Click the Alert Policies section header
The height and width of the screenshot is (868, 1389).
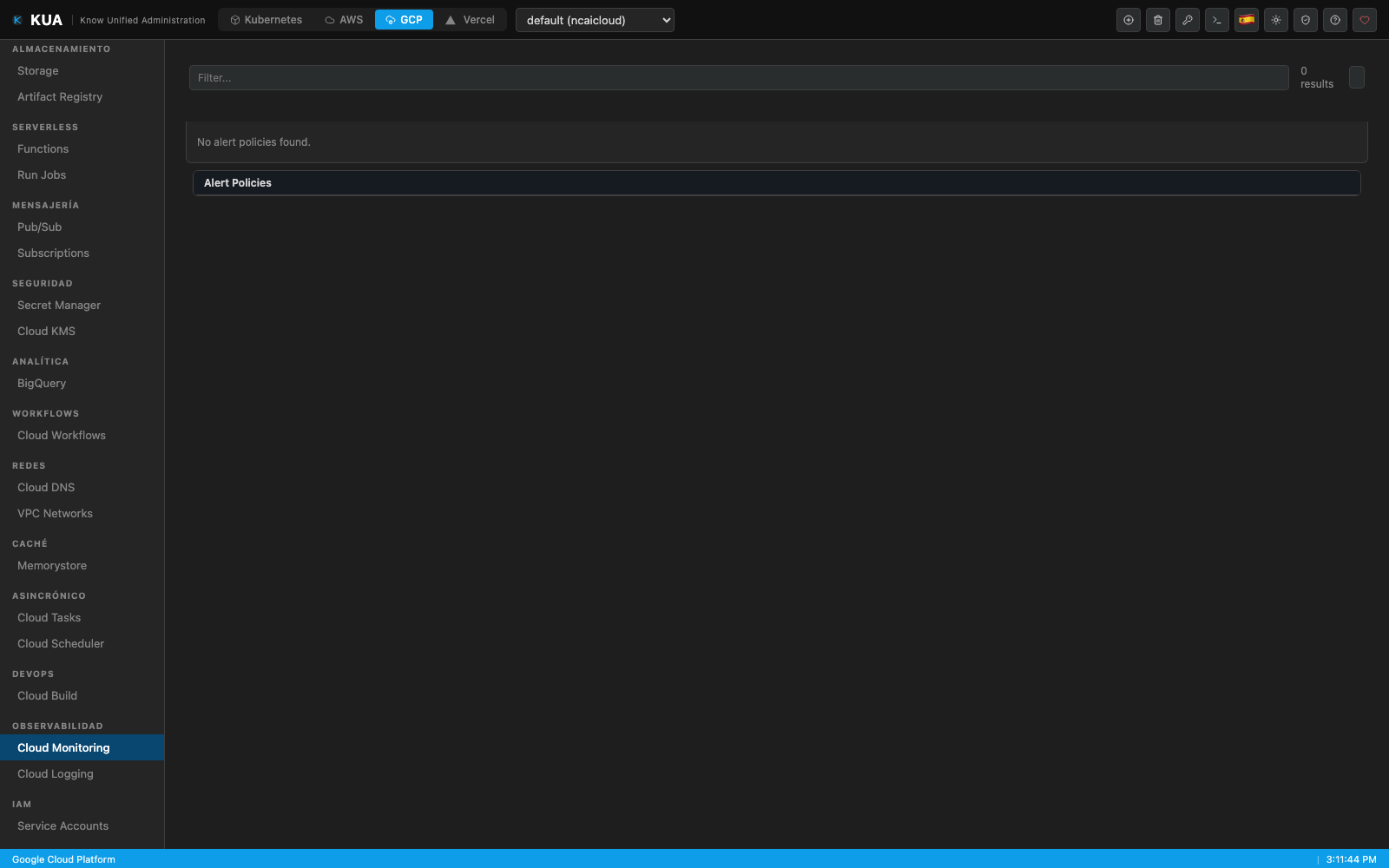(x=776, y=183)
